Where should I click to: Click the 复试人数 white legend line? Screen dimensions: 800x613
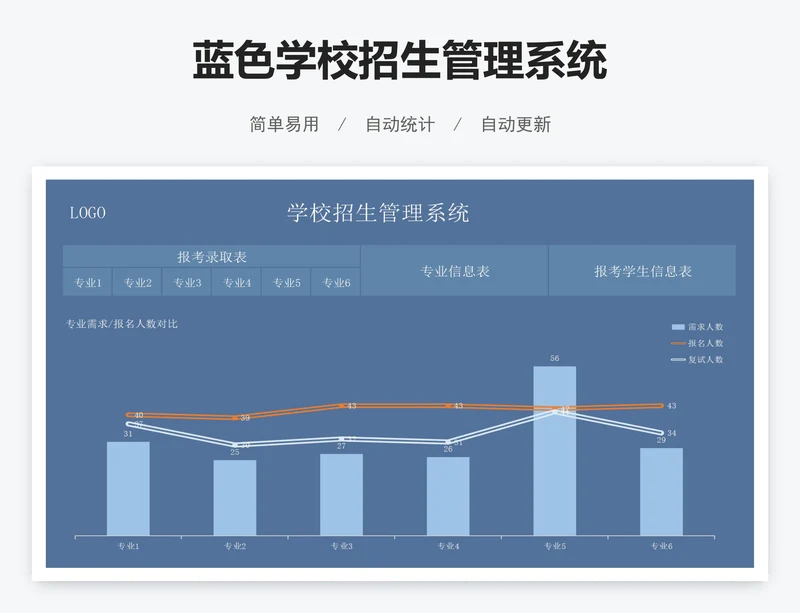678,359
